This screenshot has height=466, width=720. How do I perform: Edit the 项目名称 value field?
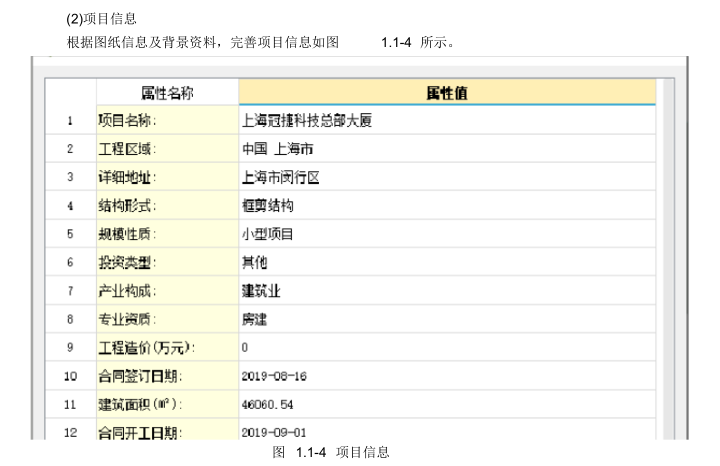[447, 121]
